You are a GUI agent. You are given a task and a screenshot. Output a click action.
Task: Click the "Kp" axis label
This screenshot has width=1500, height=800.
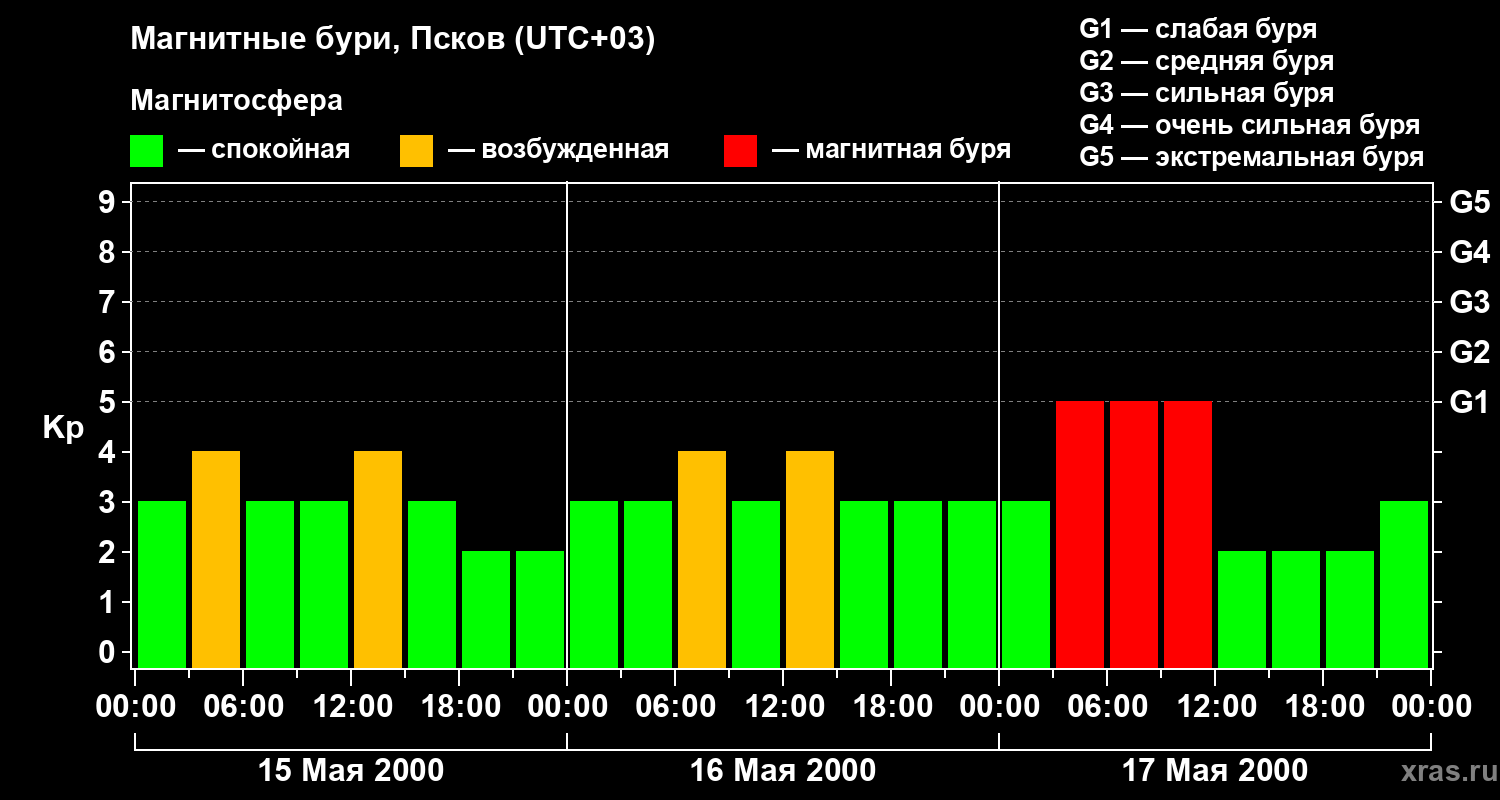(63, 428)
